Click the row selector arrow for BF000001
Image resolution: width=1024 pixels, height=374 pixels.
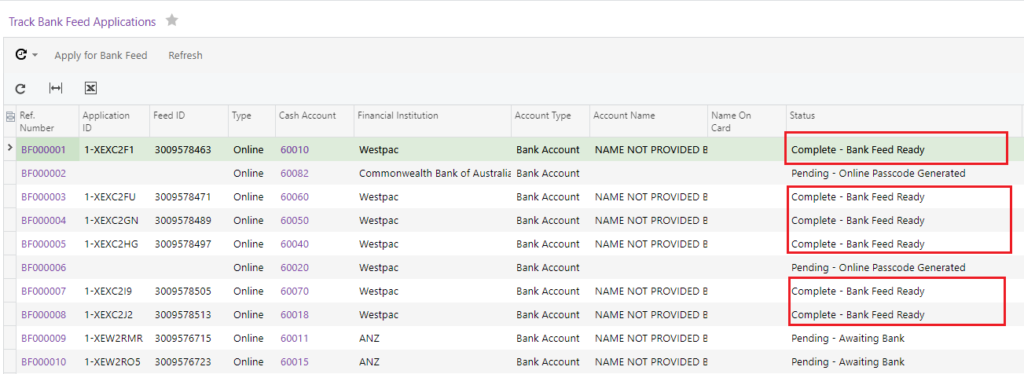coord(9,149)
